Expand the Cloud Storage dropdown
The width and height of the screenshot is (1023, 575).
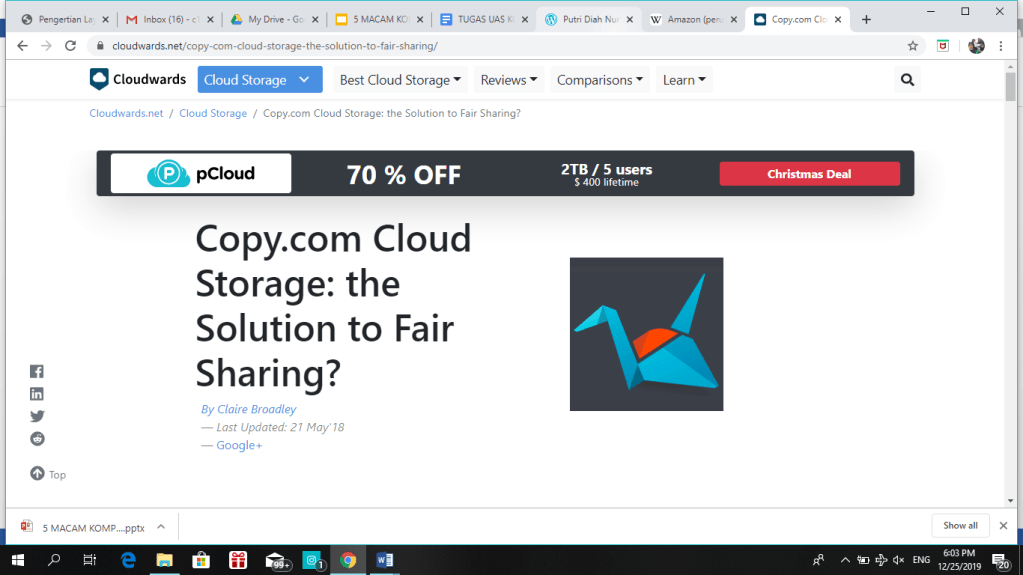pos(259,80)
